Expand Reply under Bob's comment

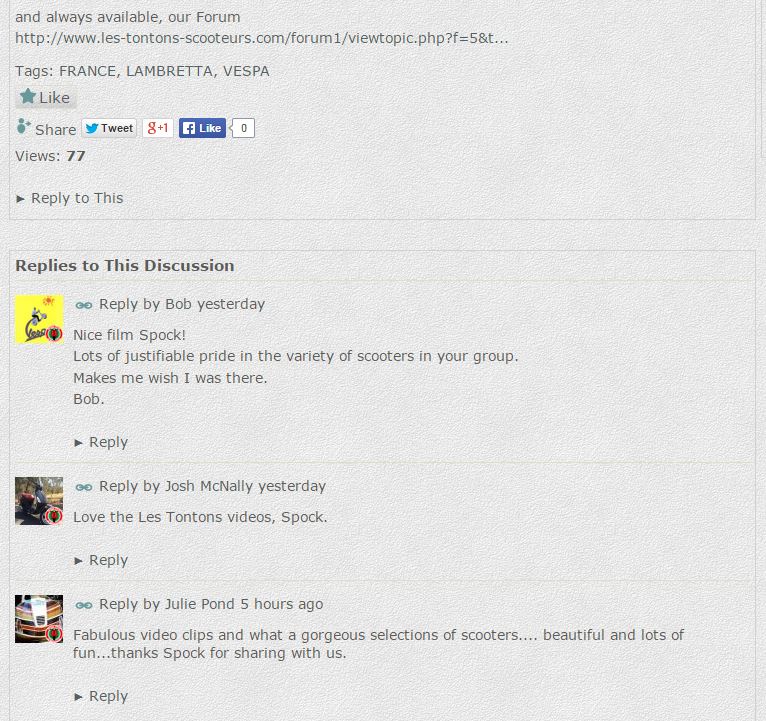(x=101, y=442)
